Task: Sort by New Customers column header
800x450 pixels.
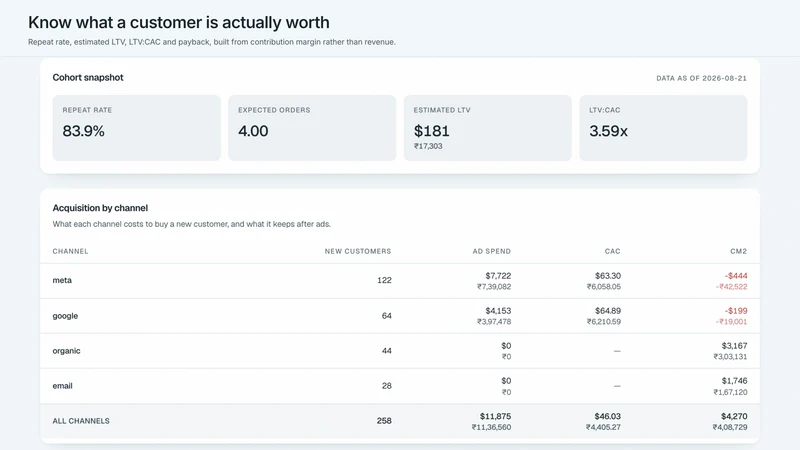Action: click(358, 251)
